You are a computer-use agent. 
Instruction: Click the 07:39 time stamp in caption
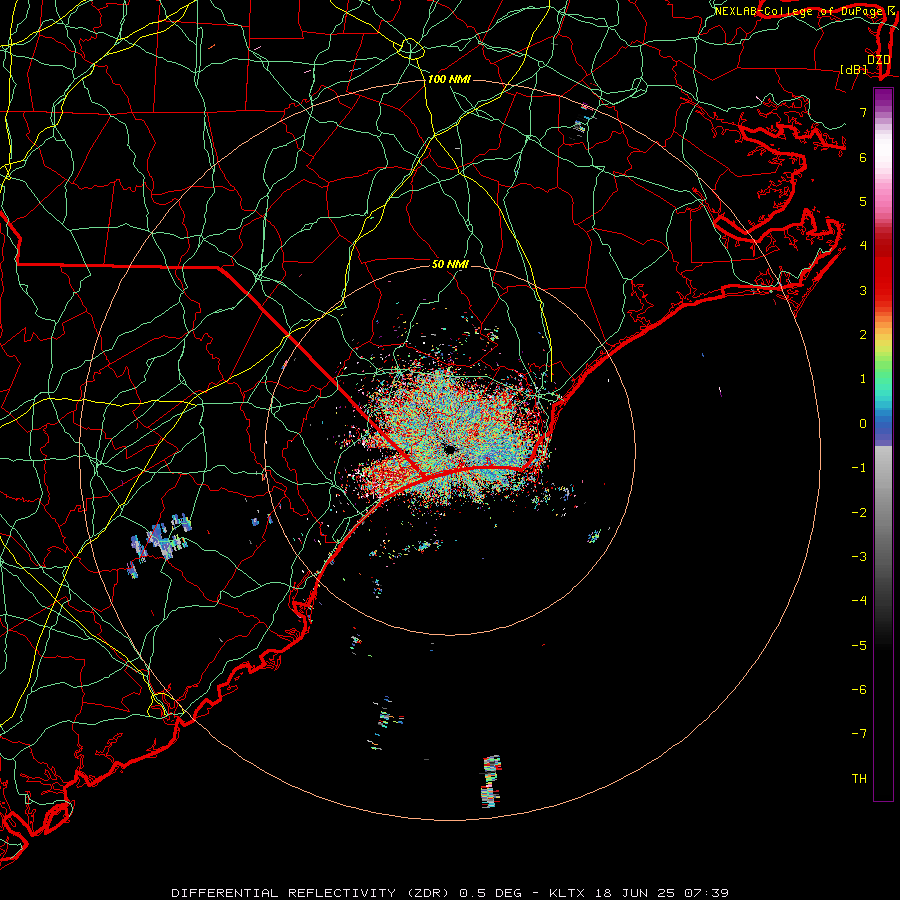(x=707, y=893)
